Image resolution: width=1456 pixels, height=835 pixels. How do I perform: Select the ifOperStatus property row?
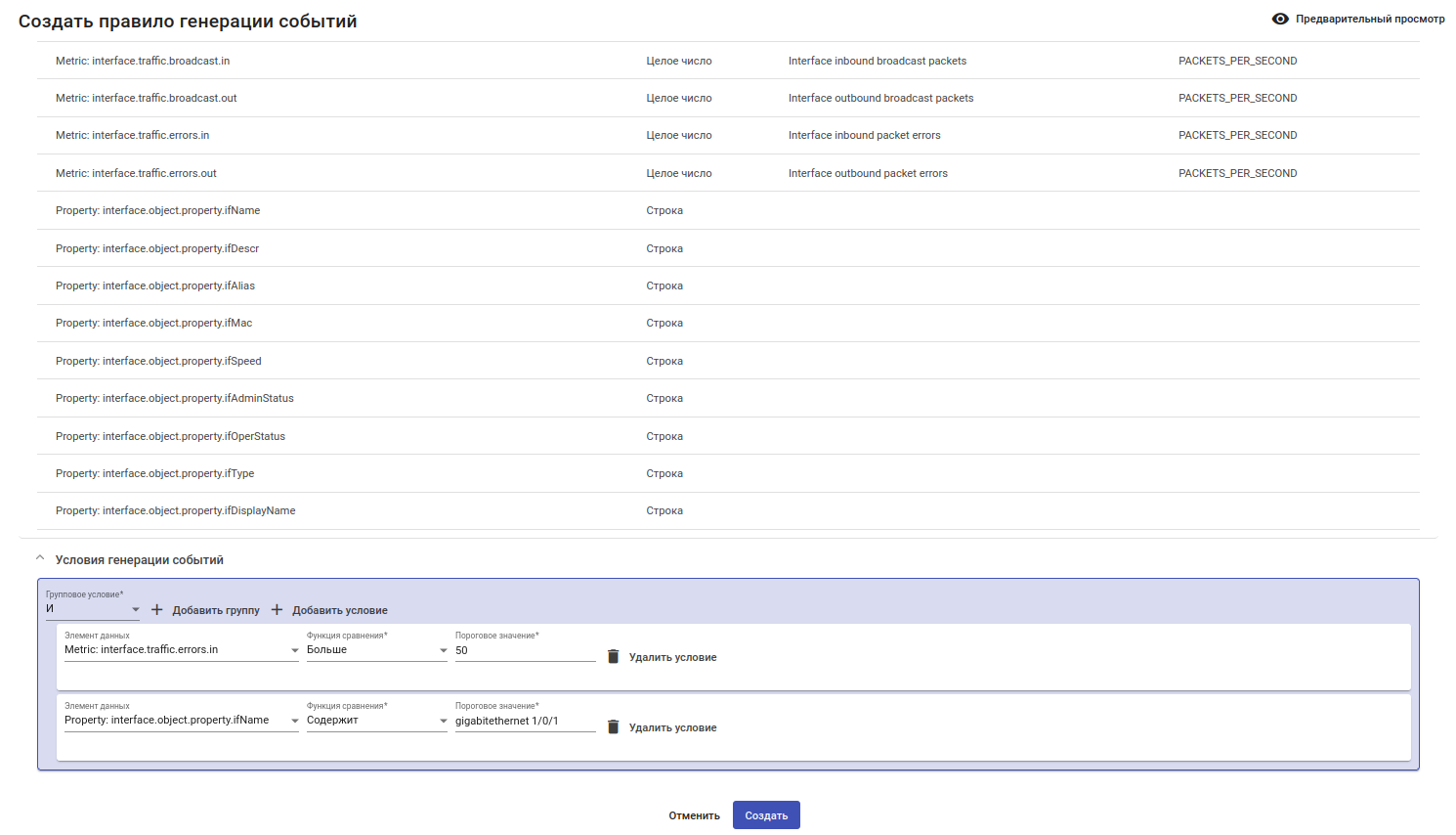pyautogui.click(x=170, y=436)
